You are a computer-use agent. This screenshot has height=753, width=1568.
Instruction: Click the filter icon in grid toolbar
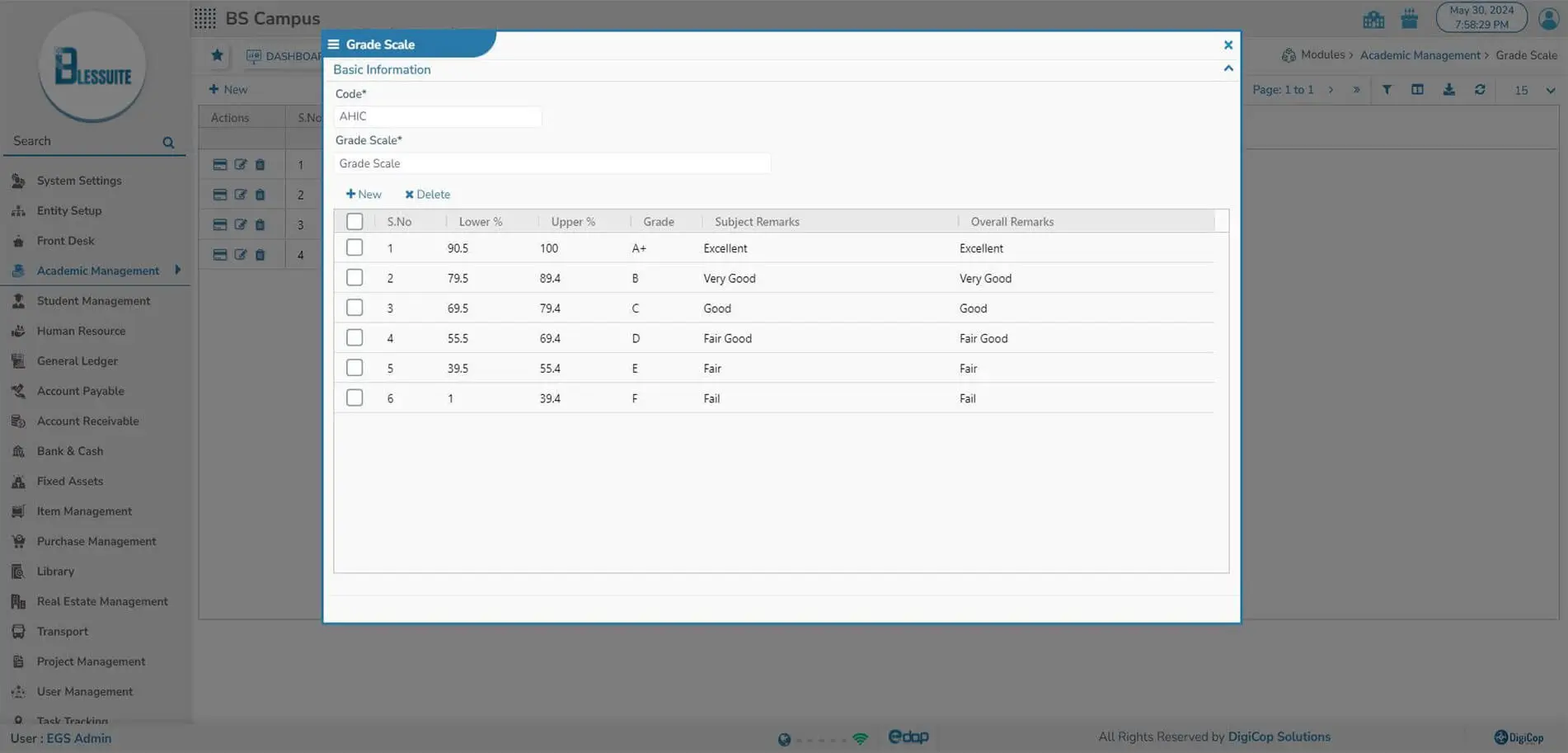1387,90
